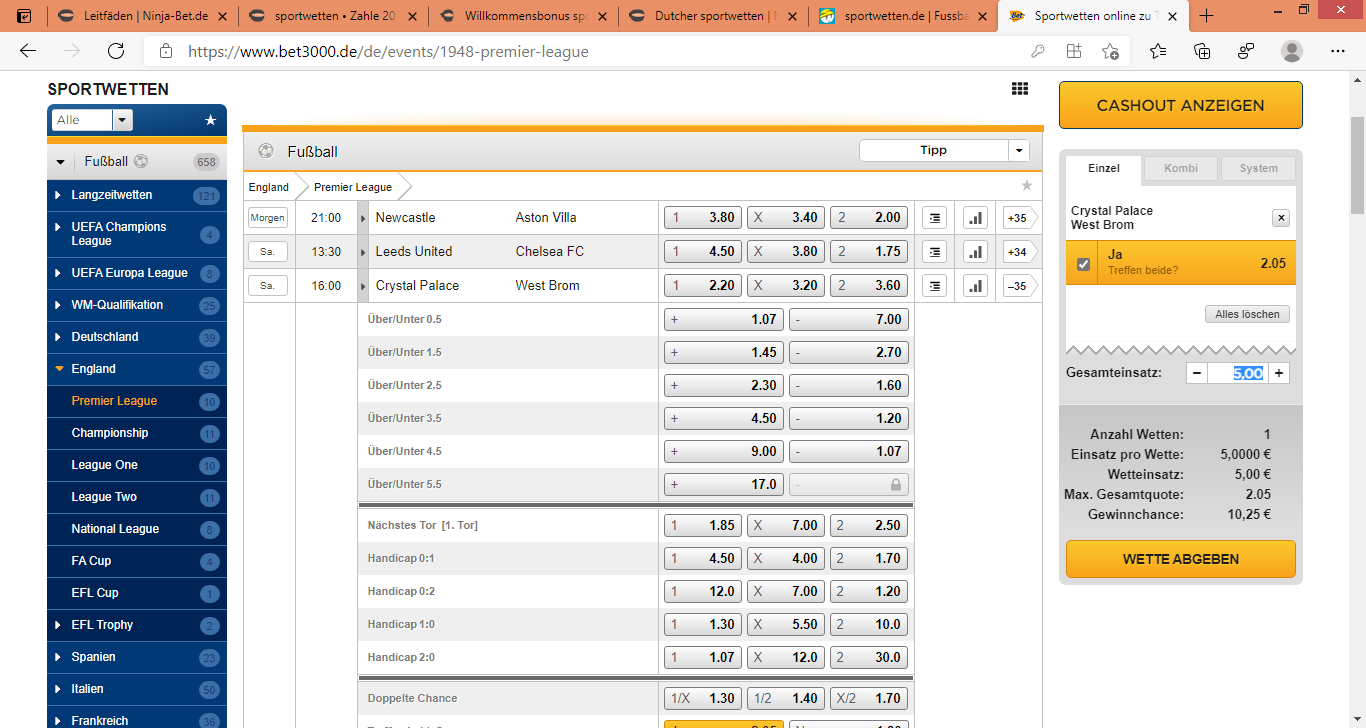This screenshot has height=728, width=1366.
Task: Switch to Willkommensbonus browser tab
Action: tap(523, 16)
